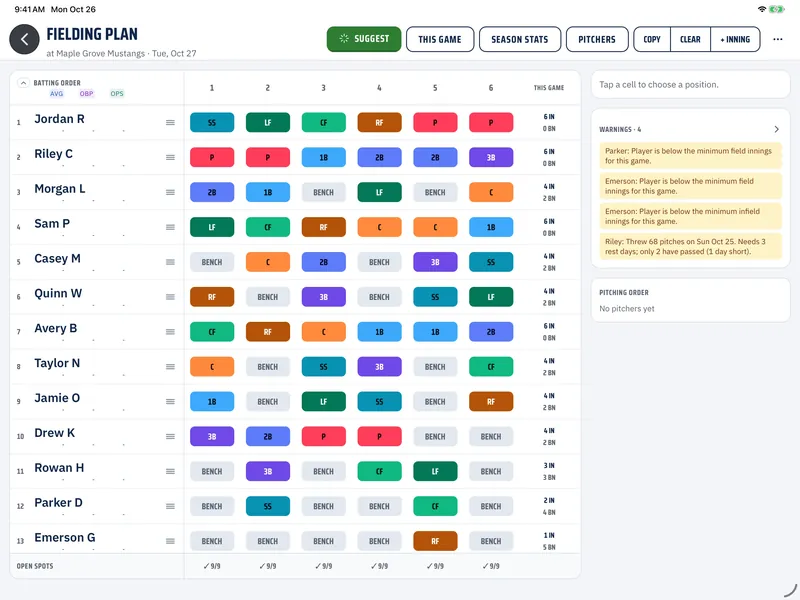Click Drew K's reorder handle
The width and height of the screenshot is (800, 600).
[x=170, y=436]
